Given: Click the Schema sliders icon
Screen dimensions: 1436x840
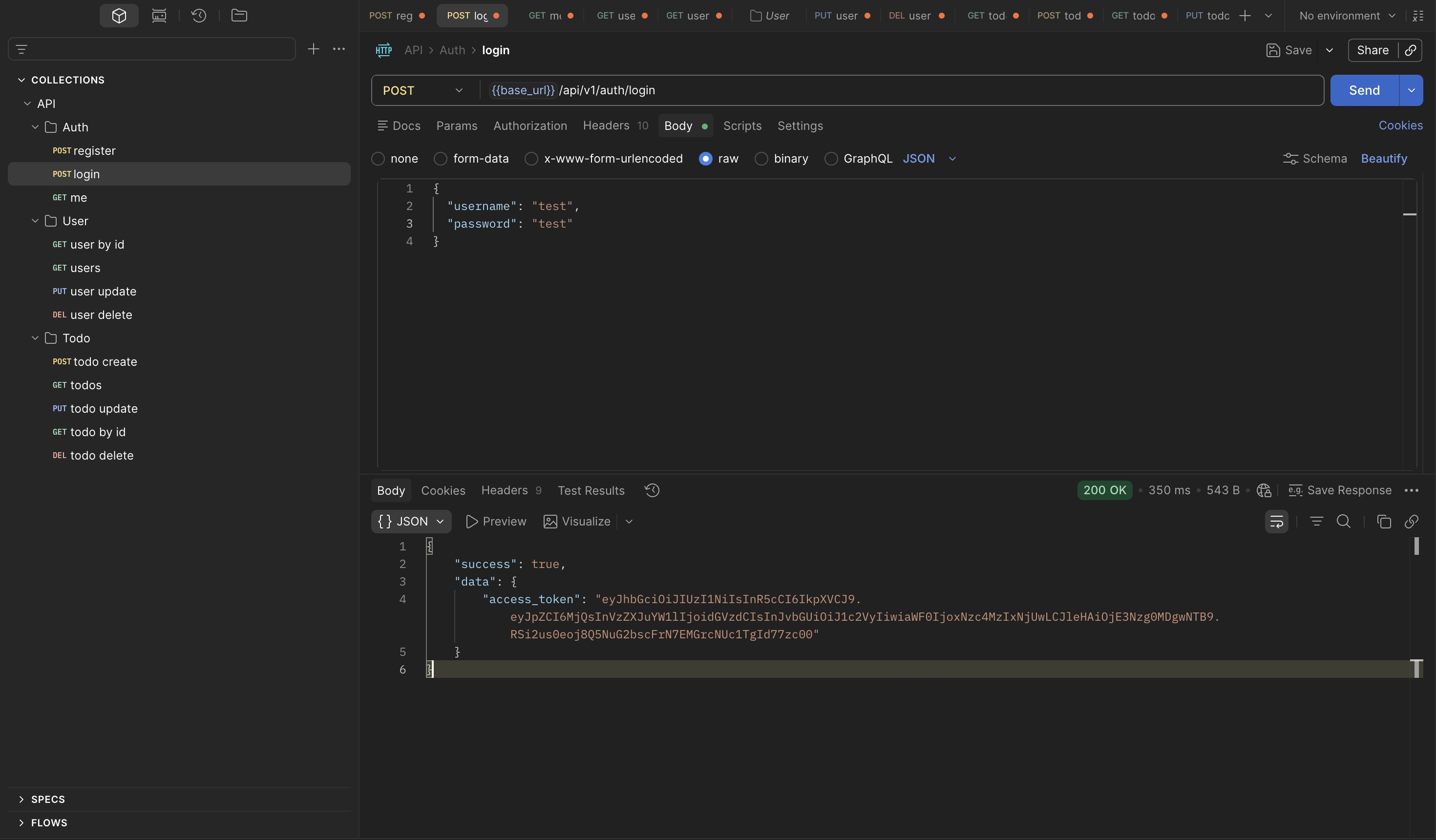Looking at the screenshot, I should pos(1290,158).
